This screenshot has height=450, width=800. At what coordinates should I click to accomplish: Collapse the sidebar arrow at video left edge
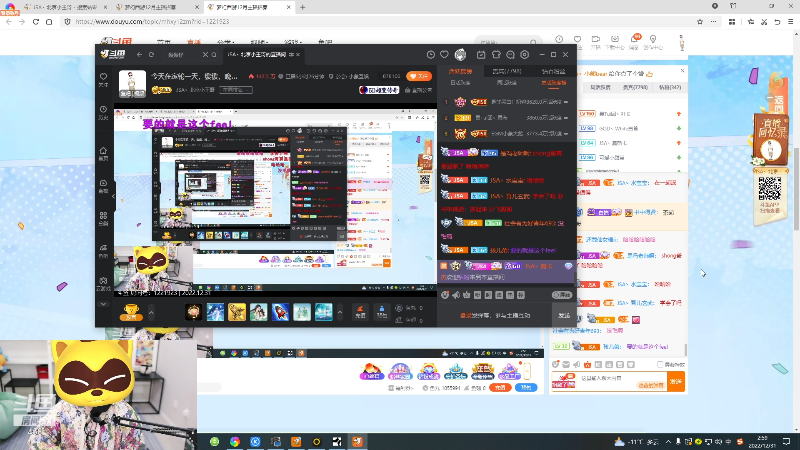pos(113,196)
